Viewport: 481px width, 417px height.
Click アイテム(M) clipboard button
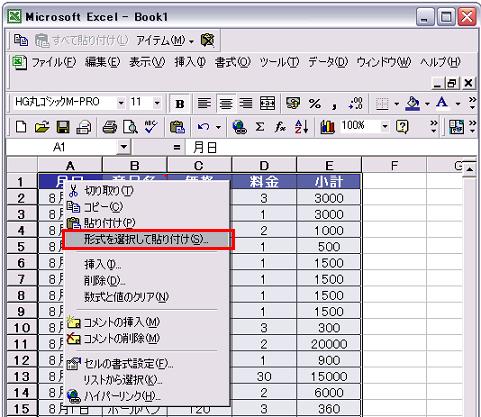click(x=165, y=41)
